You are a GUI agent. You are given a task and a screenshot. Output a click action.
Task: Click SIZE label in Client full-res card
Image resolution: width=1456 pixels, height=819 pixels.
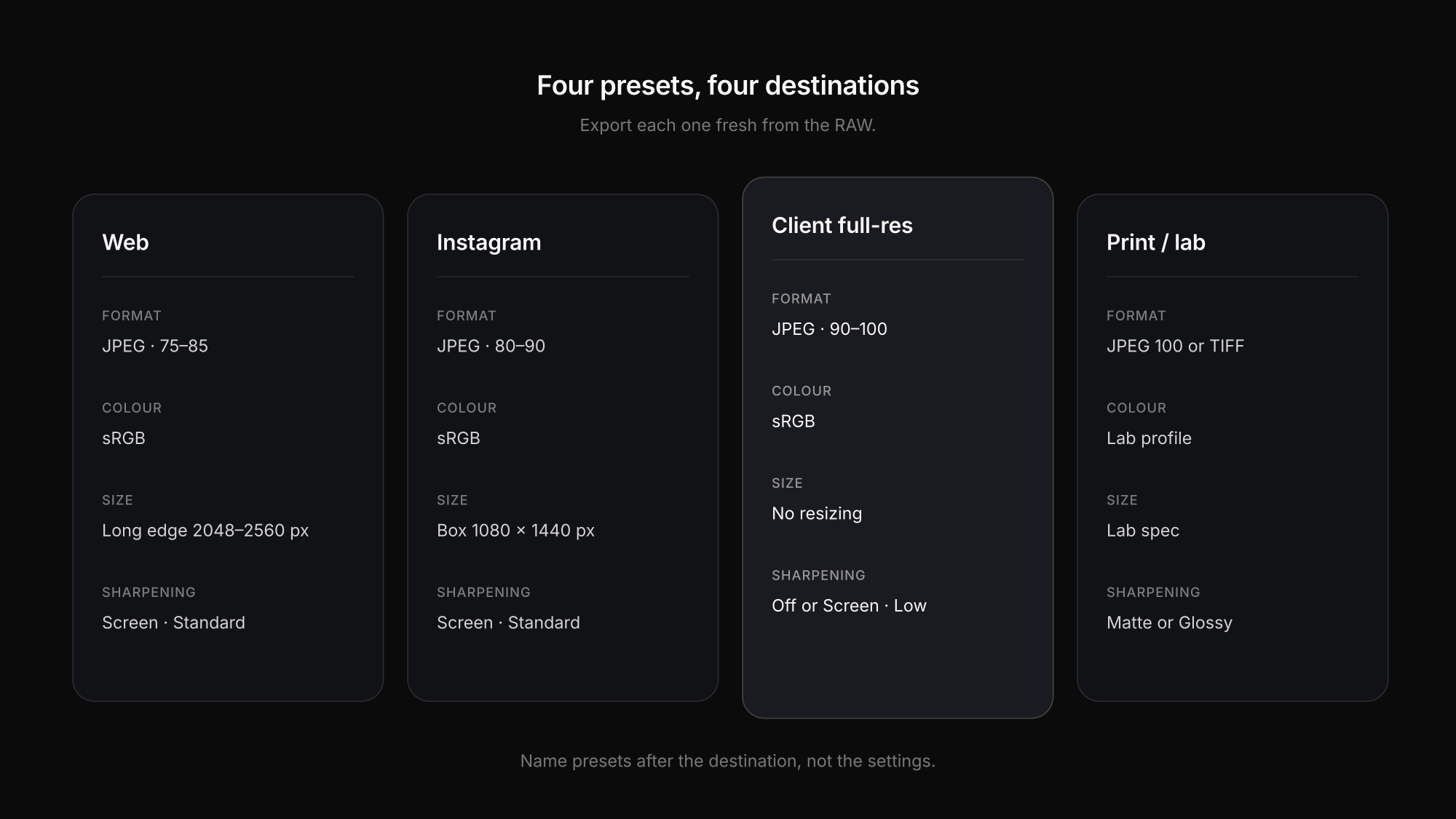tap(787, 483)
